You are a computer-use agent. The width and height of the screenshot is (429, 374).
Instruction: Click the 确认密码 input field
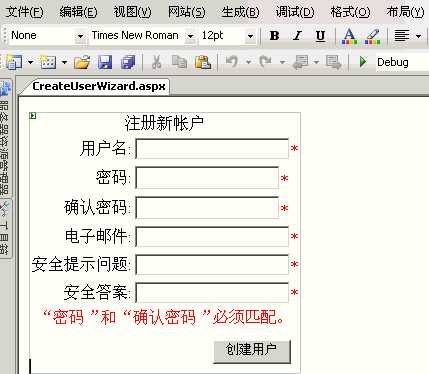[207, 208]
